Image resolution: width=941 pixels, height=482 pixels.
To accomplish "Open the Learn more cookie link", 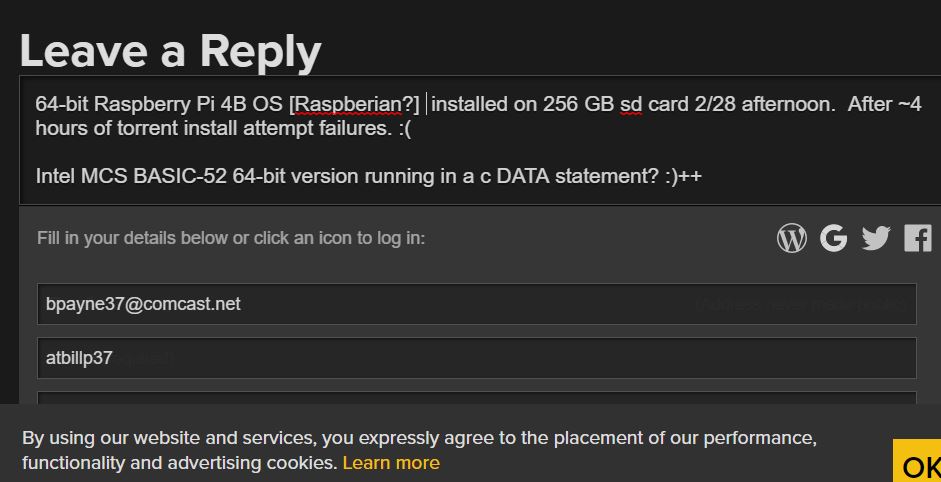I will pyautogui.click(x=391, y=463).
